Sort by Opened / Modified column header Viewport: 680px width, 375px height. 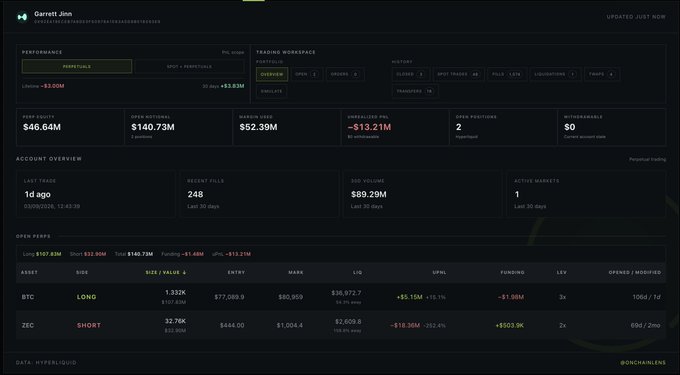coord(635,272)
